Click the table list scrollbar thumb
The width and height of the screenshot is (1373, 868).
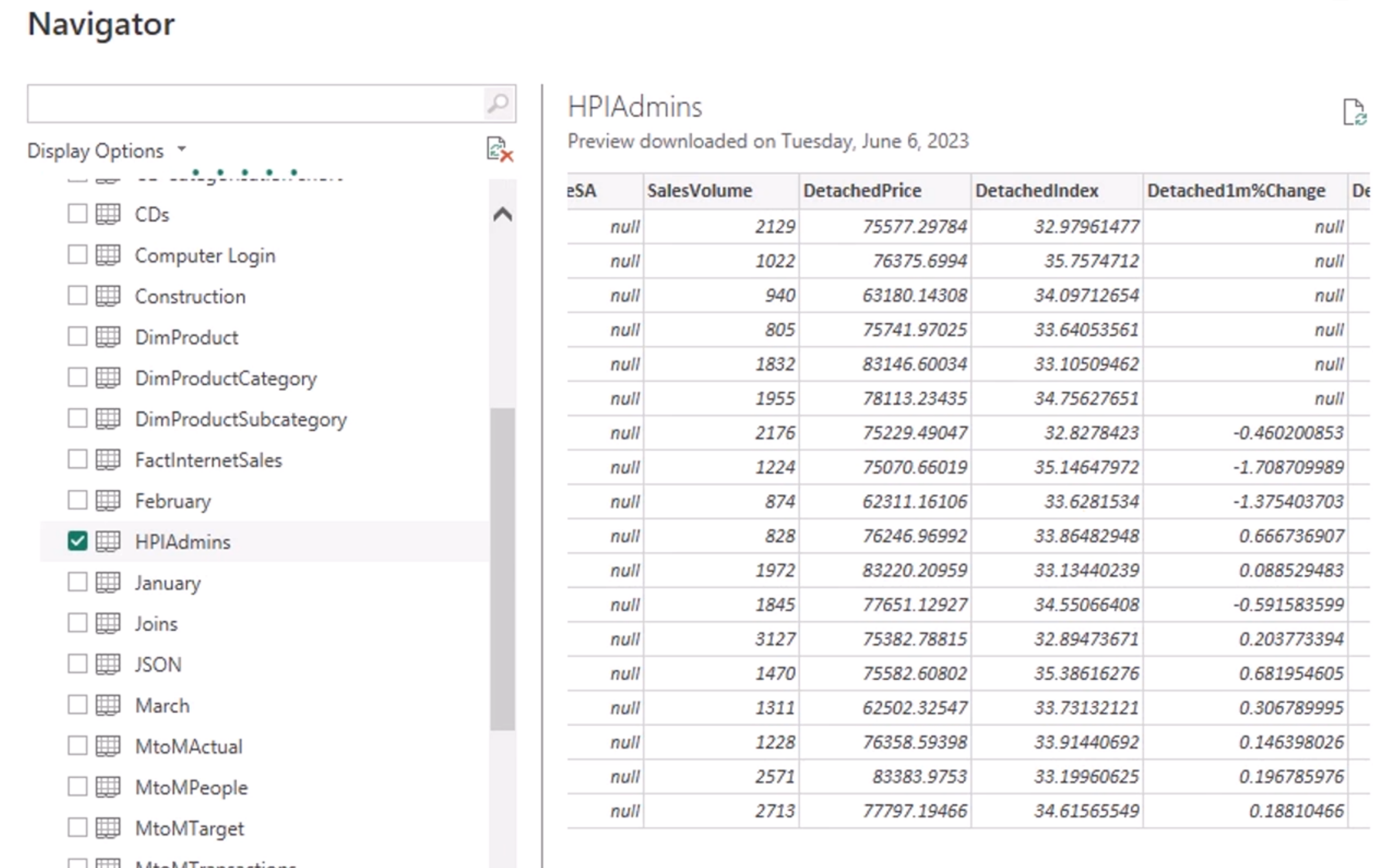point(502,569)
